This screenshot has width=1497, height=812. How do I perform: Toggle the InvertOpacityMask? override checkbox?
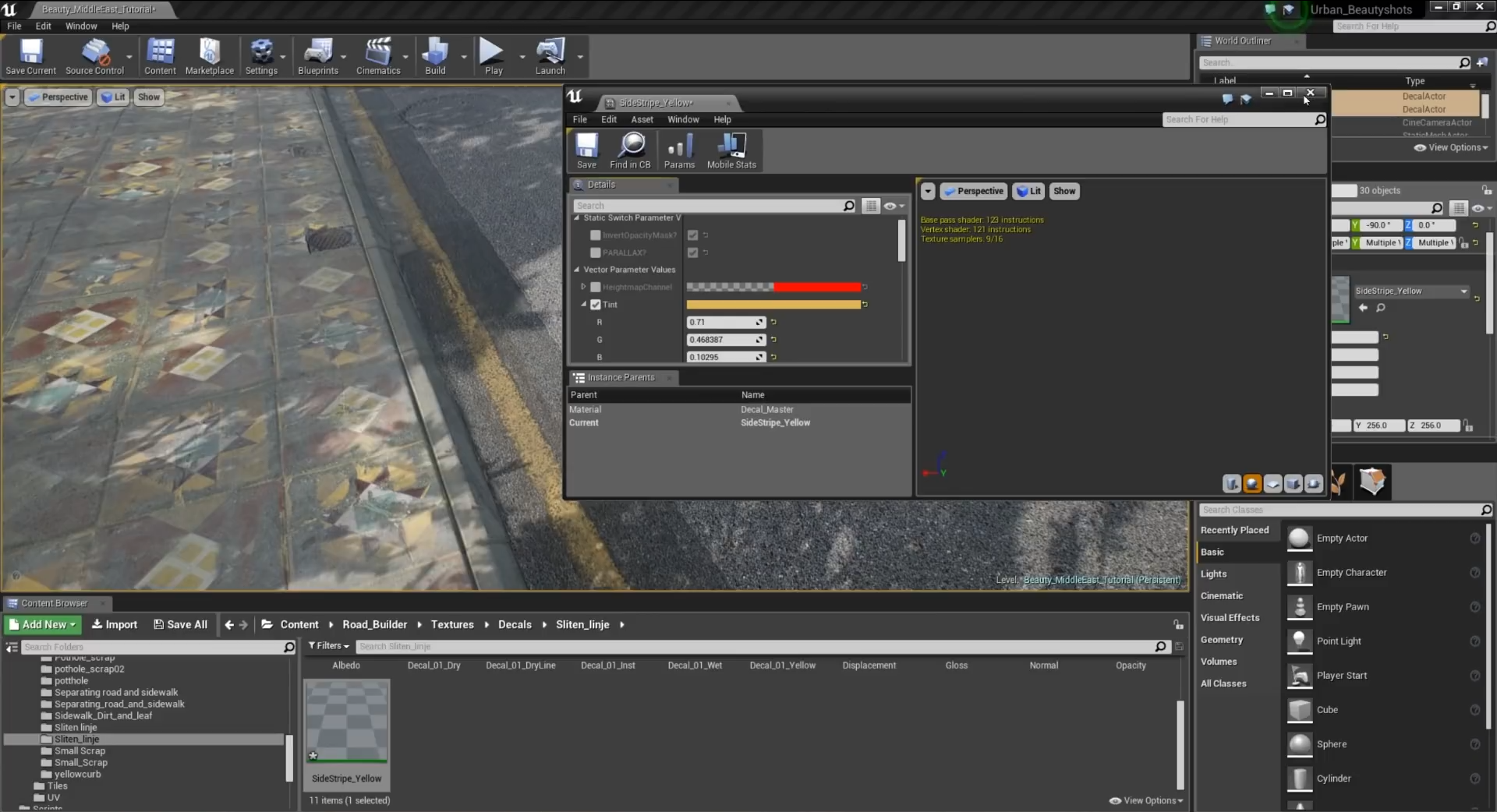tap(596, 235)
